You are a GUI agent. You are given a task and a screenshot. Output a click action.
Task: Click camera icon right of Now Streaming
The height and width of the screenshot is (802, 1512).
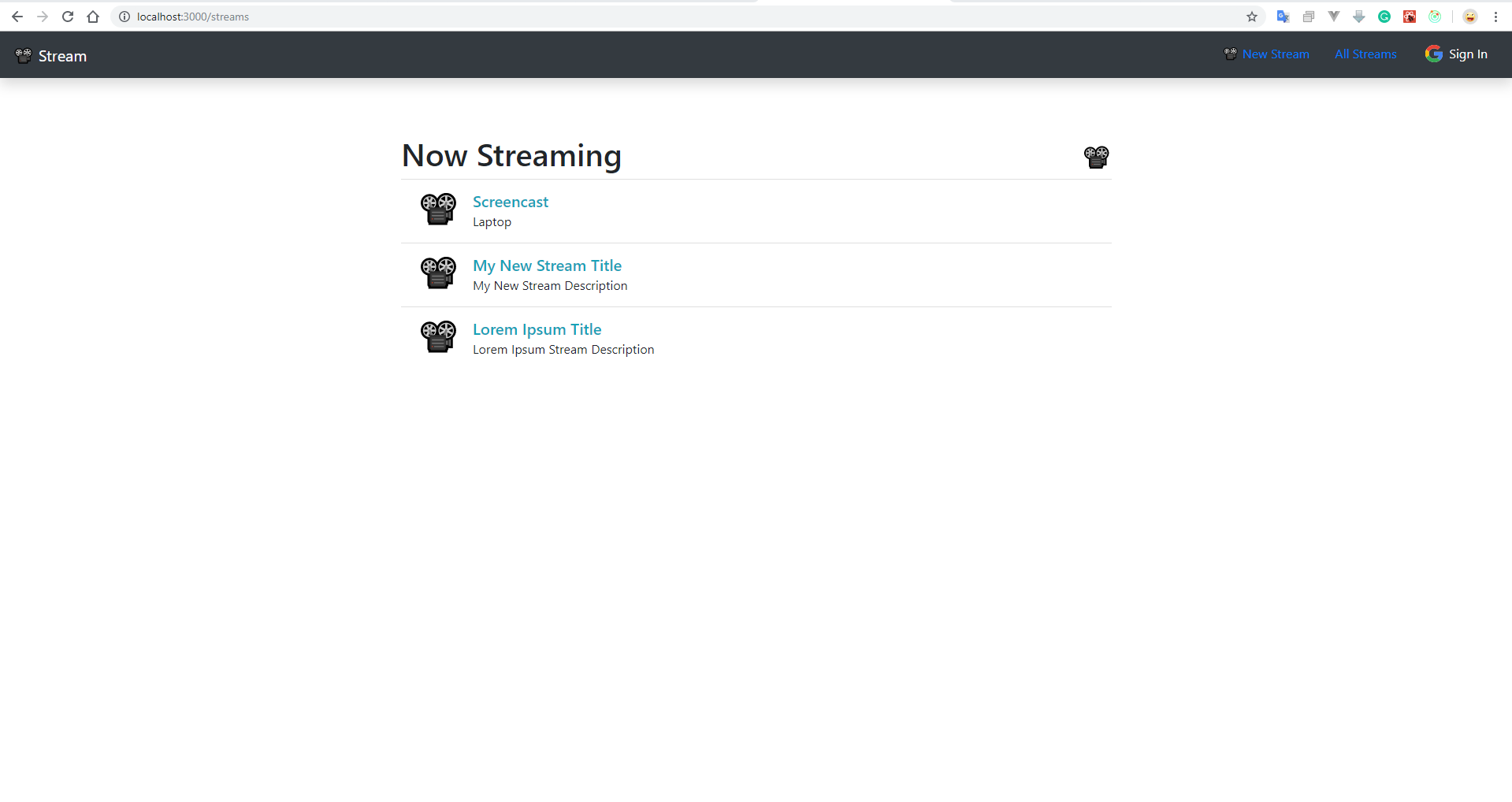1096,157
